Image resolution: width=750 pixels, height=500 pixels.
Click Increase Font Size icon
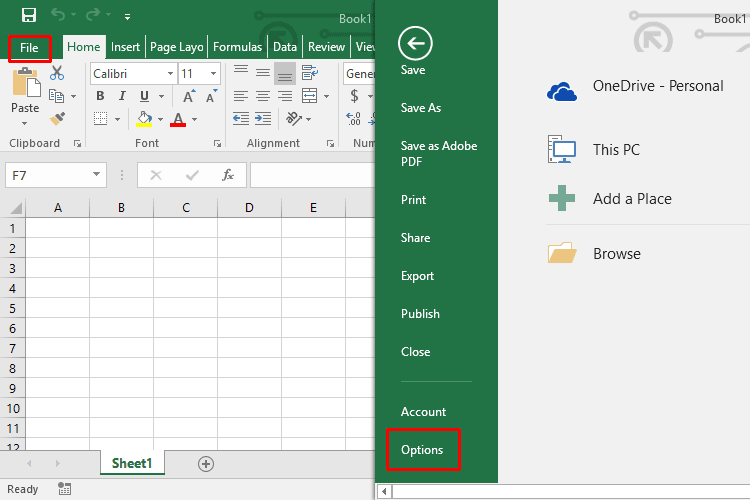coord(189,96)
